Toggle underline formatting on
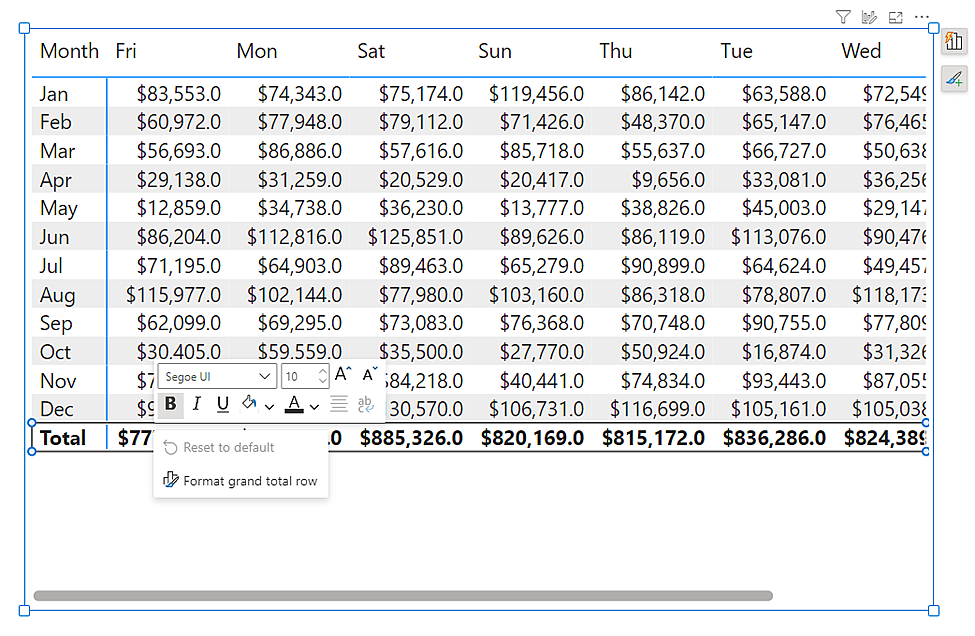 [224, 404]
